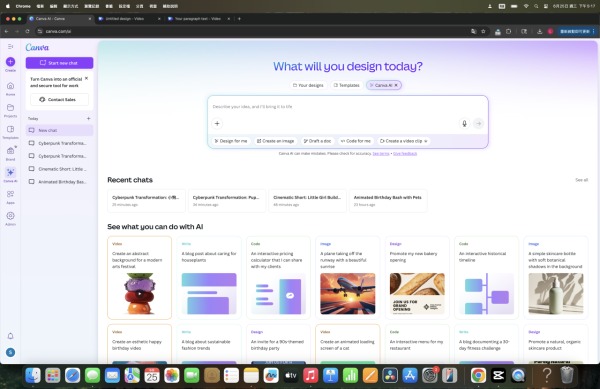Click Contact Sales button
This screenshot has width=600, height=389.
[x=59, y=99]
